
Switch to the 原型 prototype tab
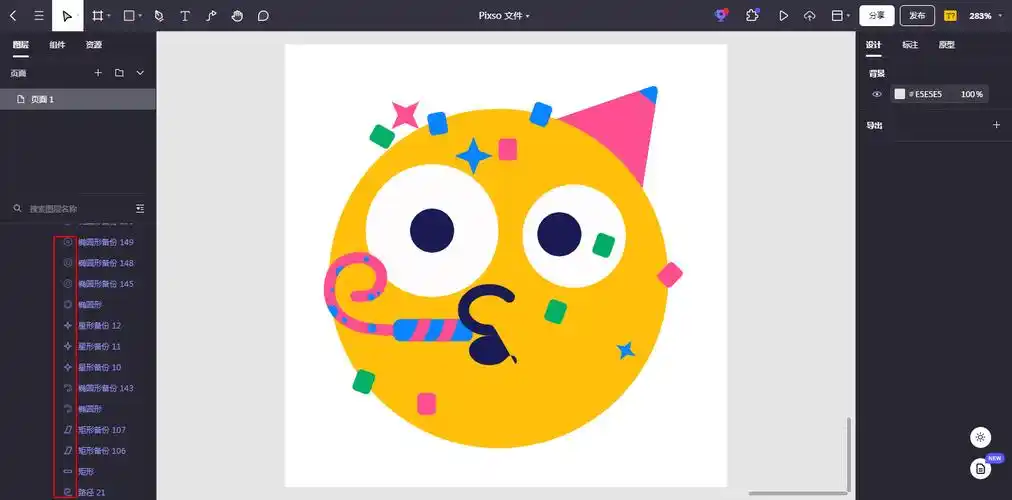point(946,45)
